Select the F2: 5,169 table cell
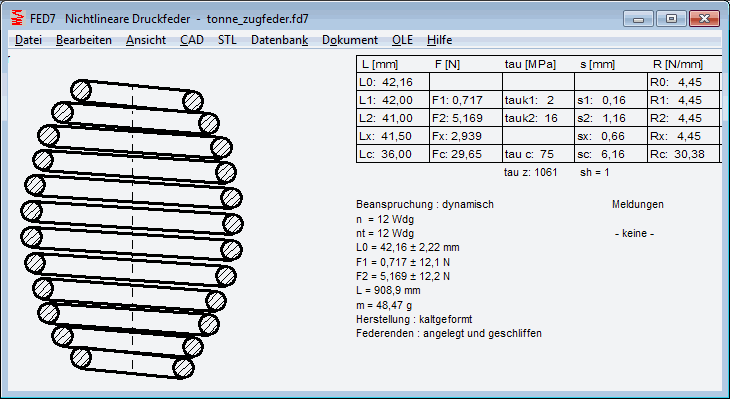 [466, 118]
